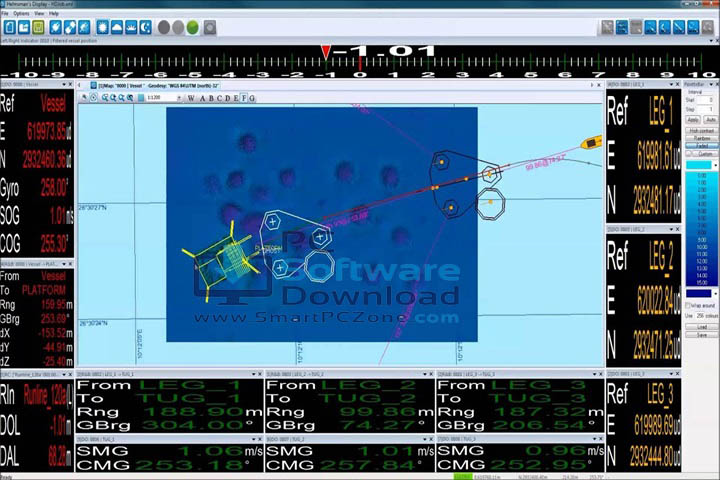Click the second blue connector toolbar icon
Screen dimensions: 720x480
coord(70,28)
